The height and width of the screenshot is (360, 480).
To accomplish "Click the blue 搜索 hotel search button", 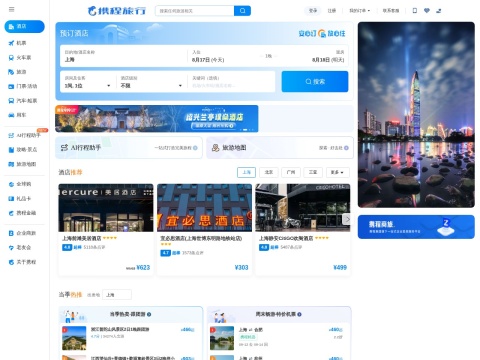I will (x=315, y=81).
